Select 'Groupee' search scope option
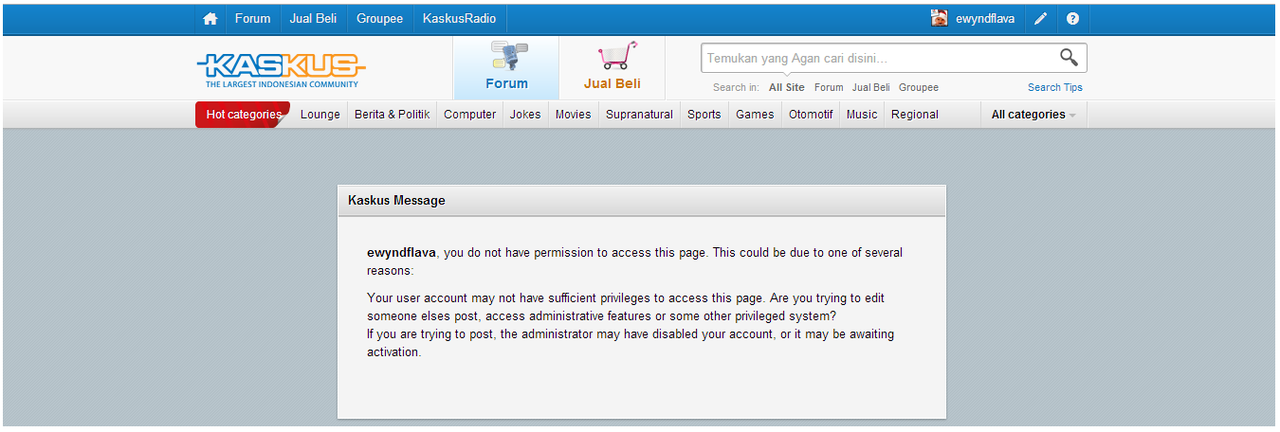The width and height of the screenshot is (1280, 432). (x=919, y=88)
